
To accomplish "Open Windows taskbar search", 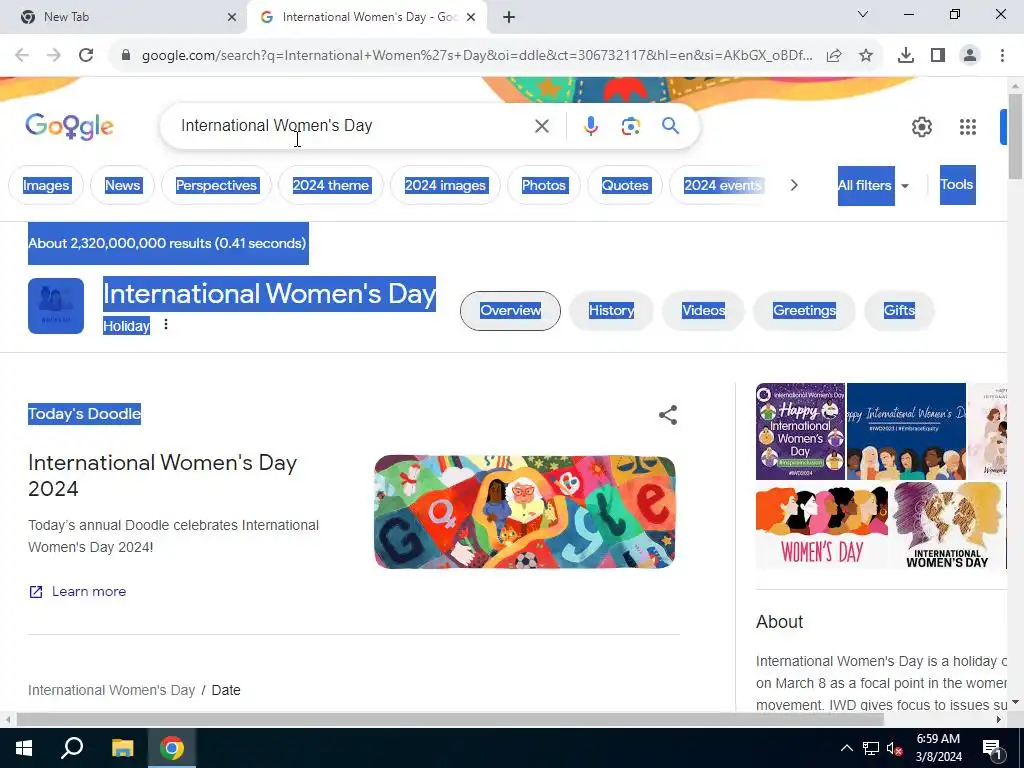I will click(72, 748).
